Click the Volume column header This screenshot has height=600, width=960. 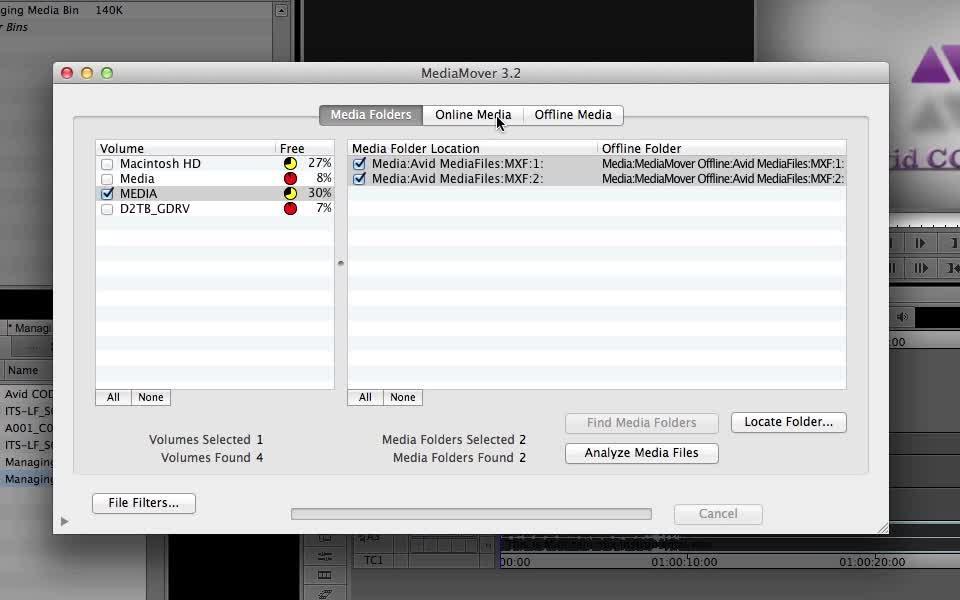pos(186,148)
